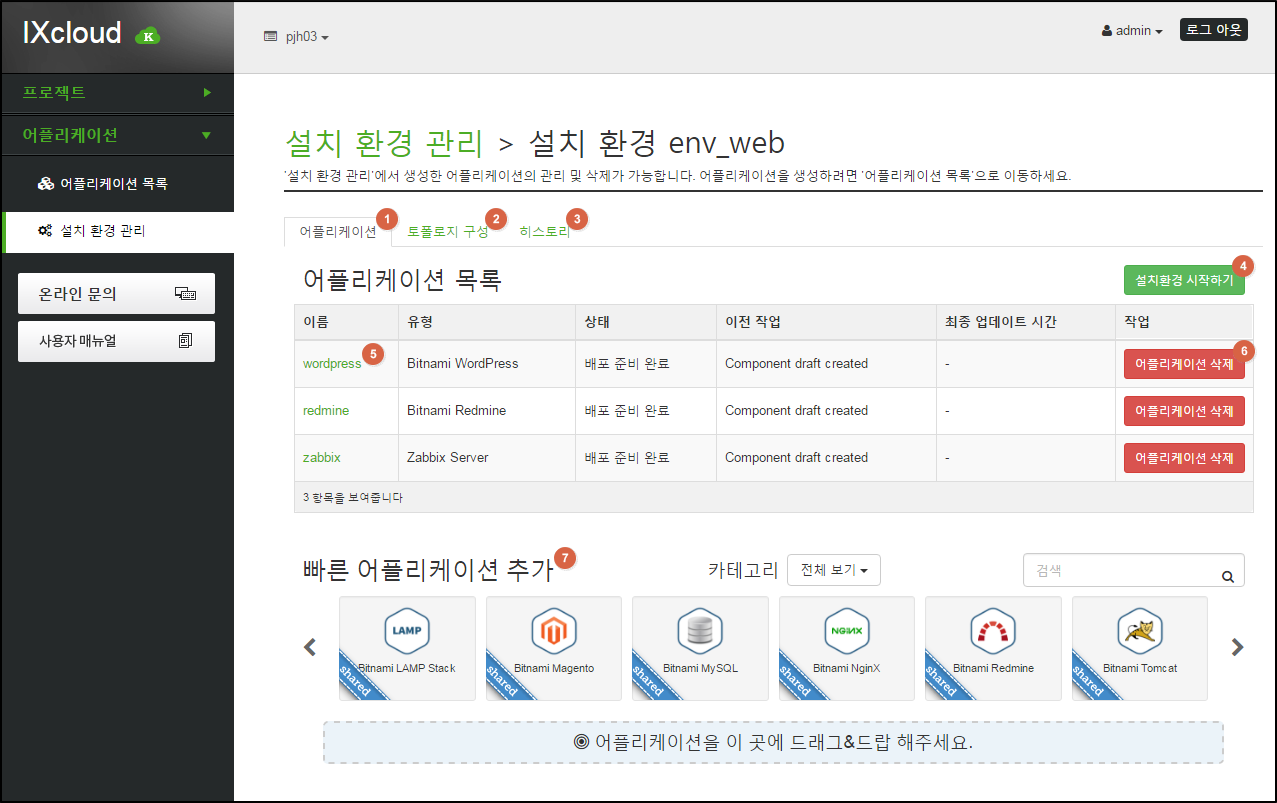The width and height of the screenshot is (1277, 803).
Task: Click the 온라인 문의 button
Action: click(x=116, y=294)
